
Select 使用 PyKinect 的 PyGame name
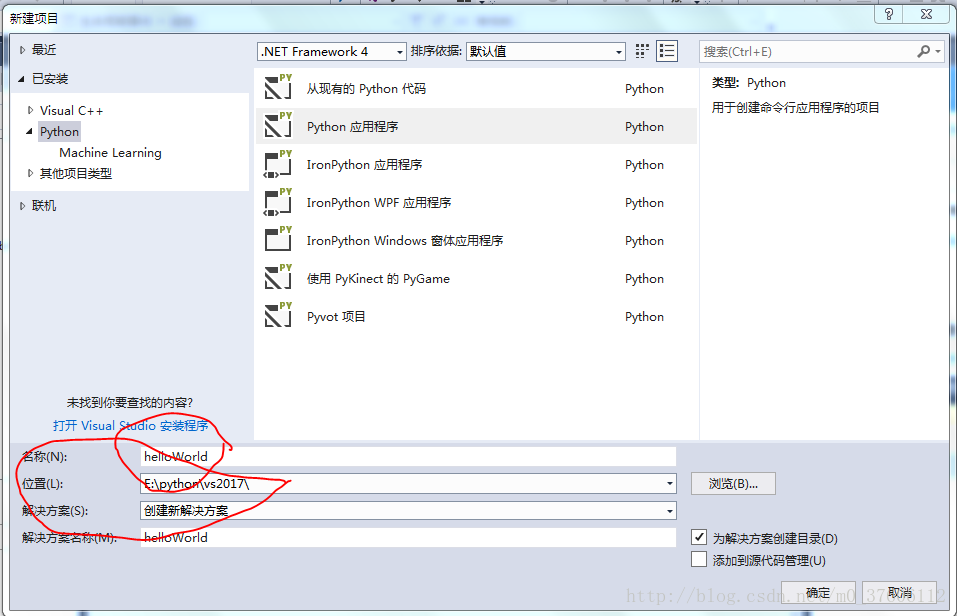coord(378,278)
